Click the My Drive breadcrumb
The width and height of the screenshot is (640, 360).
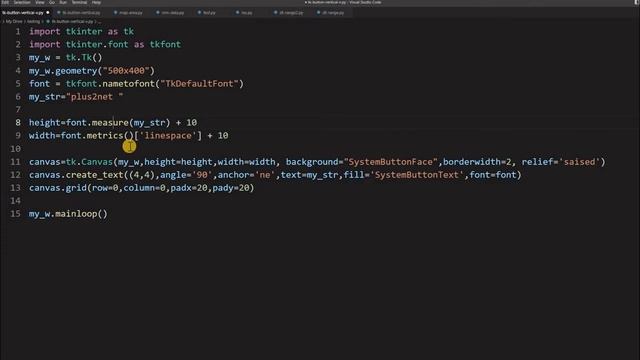[x=14, y=21]
